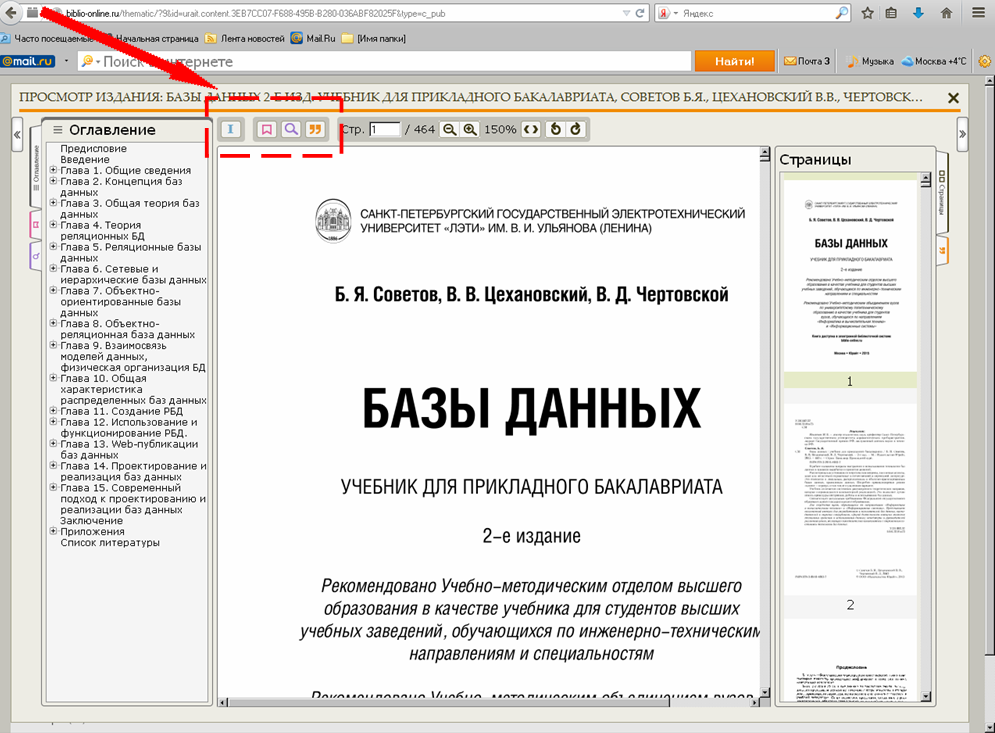Create a citation with orange quote icon

tap(315, 129)
